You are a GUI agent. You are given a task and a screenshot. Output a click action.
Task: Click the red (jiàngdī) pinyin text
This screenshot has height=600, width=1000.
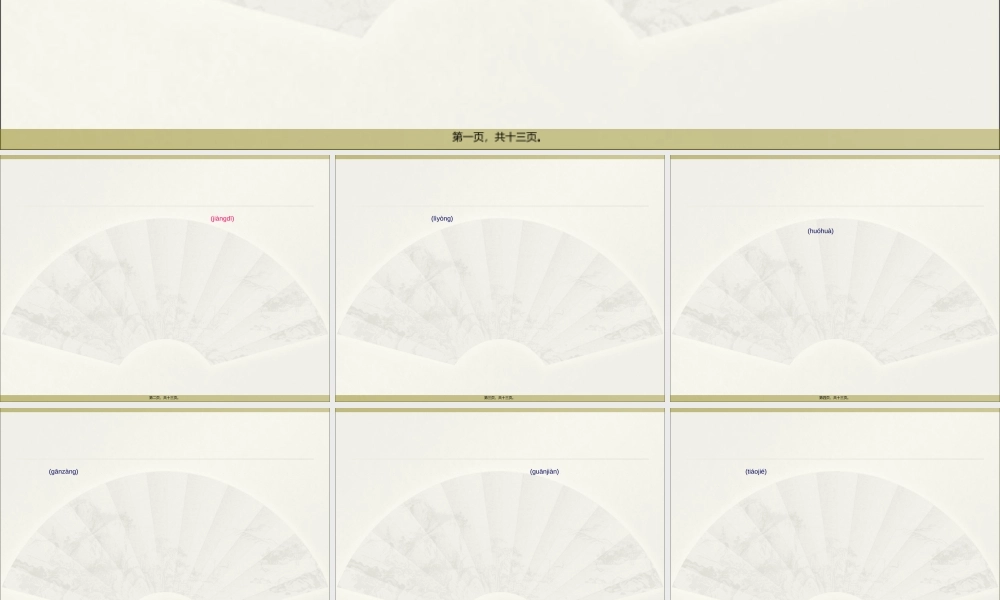point(222,219)
